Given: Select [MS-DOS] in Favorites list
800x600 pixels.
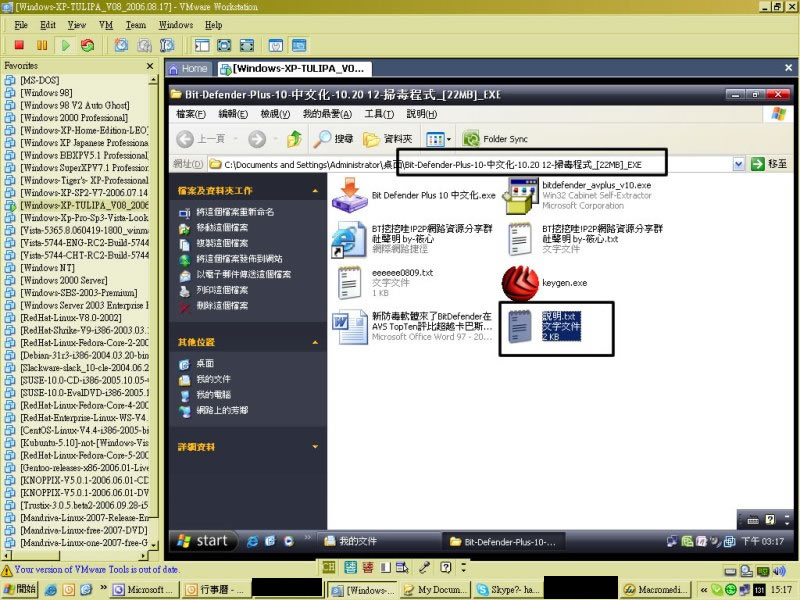Looking at the screenshot, I should tap(40, 80).
